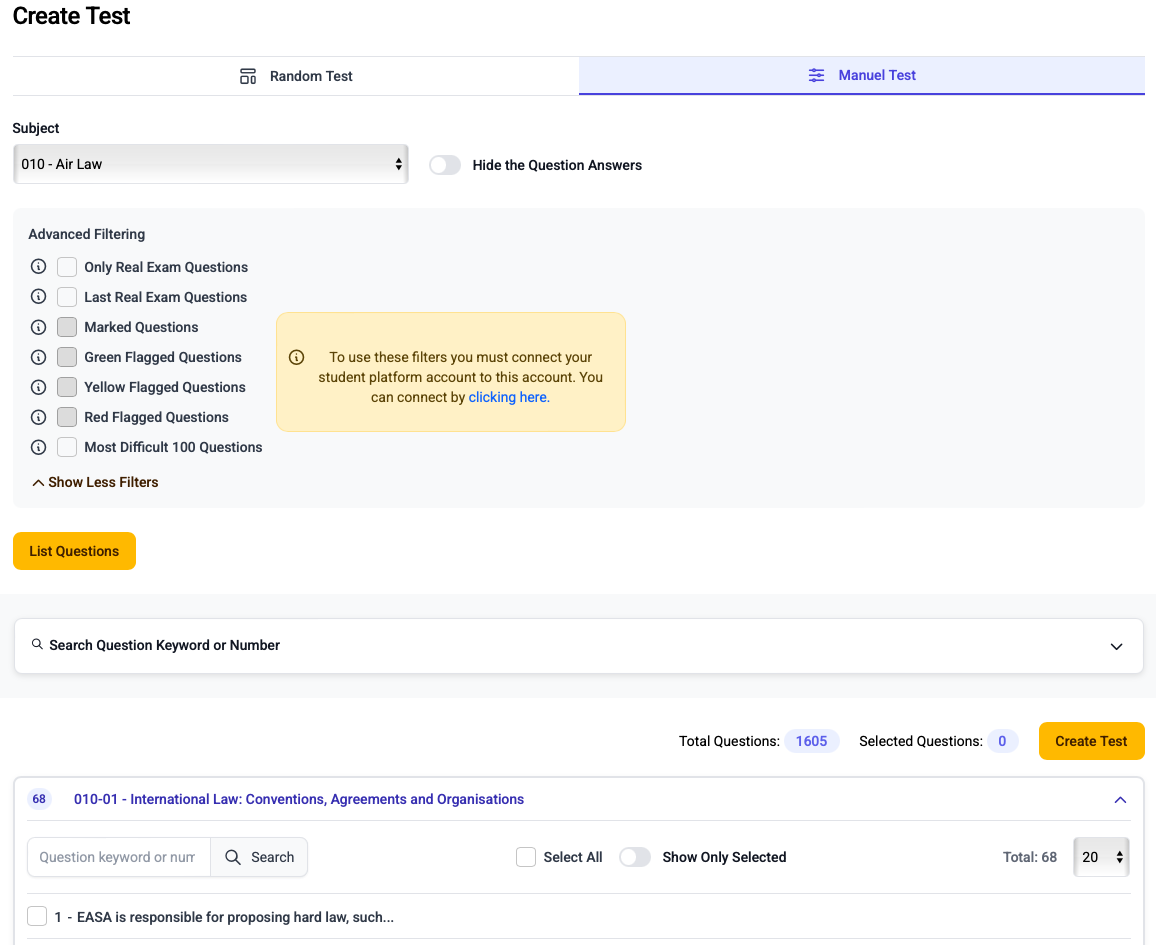Viewport: 1156px width, 945px height.
Task: Click the Selected Questions 0 badge
Action: click(1002, 741)
